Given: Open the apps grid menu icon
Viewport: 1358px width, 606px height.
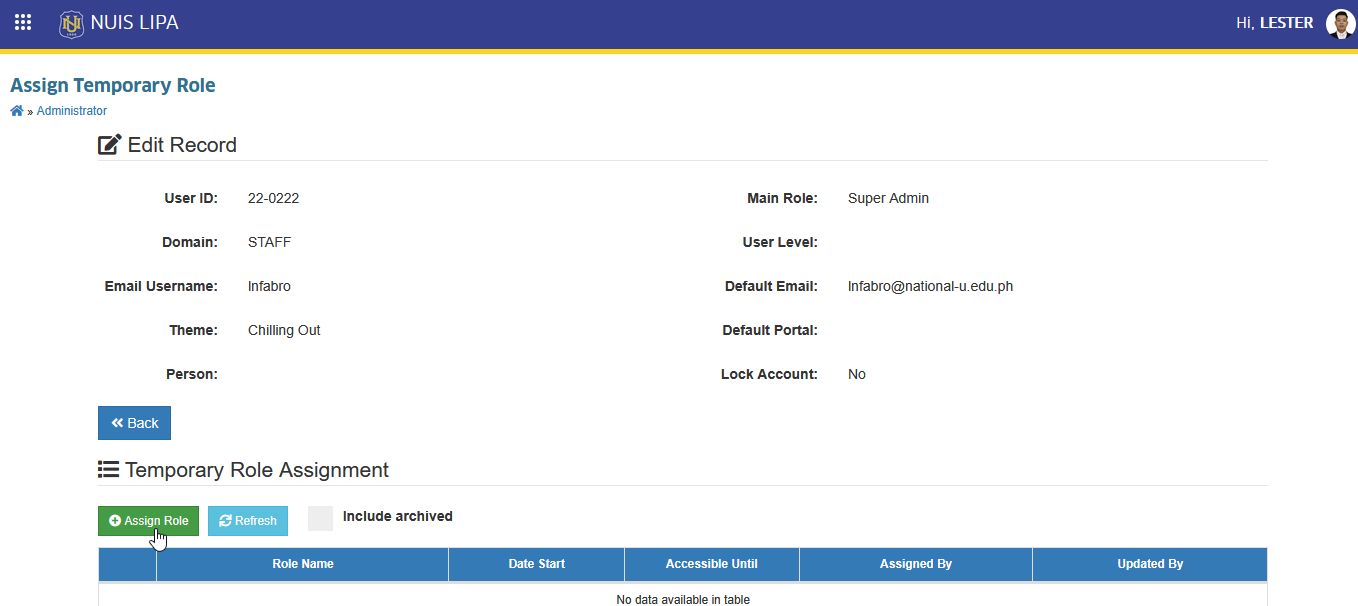Looking at the screenshot, I should click(23, 22).
